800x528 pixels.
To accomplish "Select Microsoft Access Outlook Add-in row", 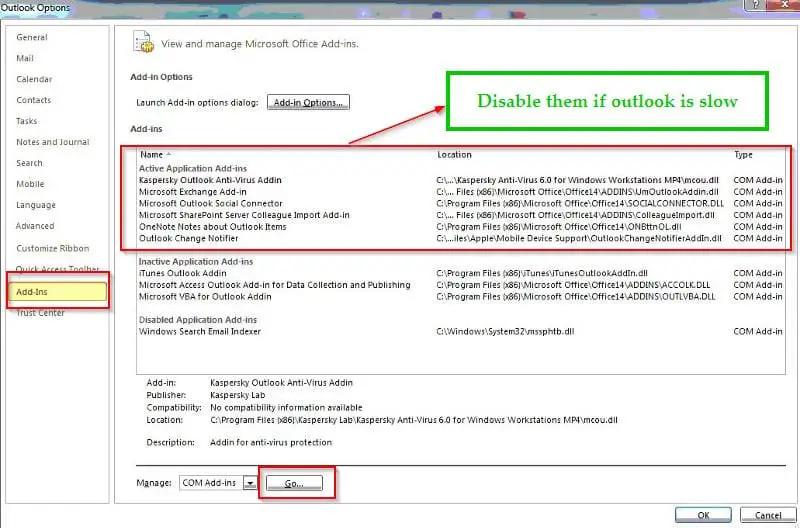I will [460, 285].
